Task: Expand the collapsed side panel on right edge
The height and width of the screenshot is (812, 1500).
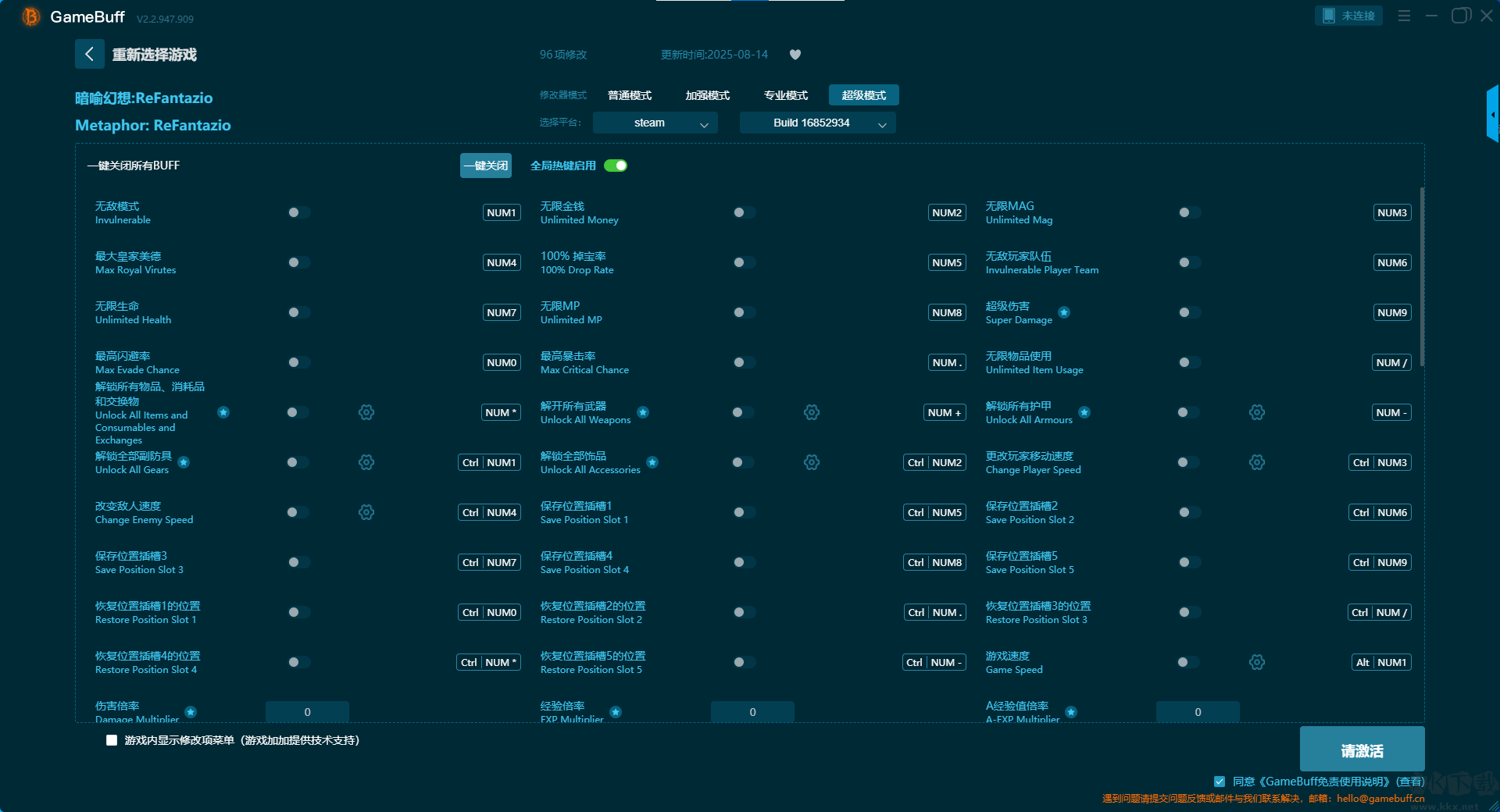Action: (x=1492, y=115)
